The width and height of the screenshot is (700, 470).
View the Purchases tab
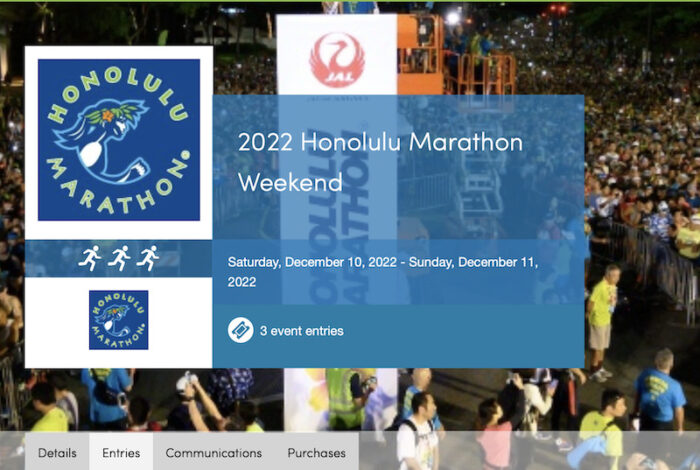tap(317, 453)
